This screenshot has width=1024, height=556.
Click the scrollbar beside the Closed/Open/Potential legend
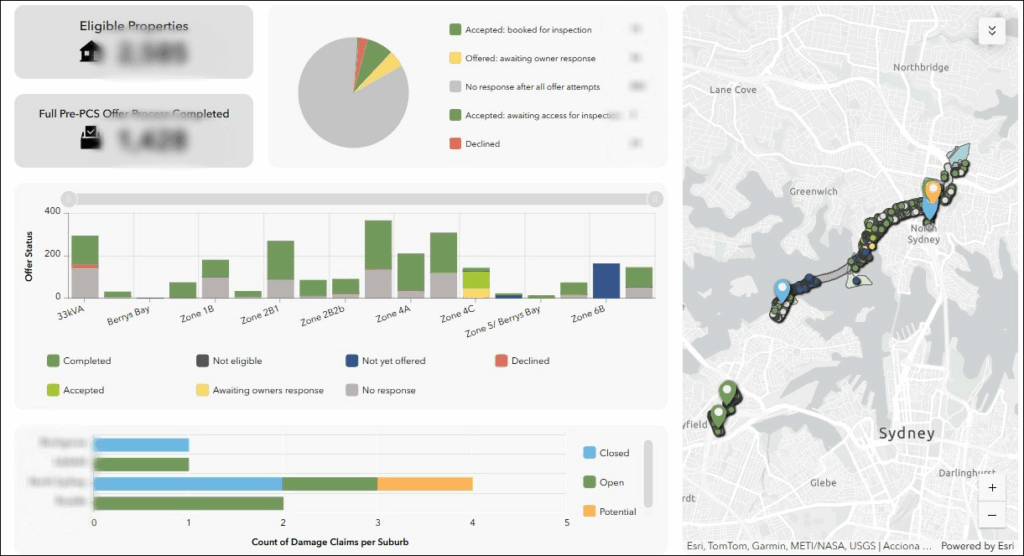click(x=648, y=474)
